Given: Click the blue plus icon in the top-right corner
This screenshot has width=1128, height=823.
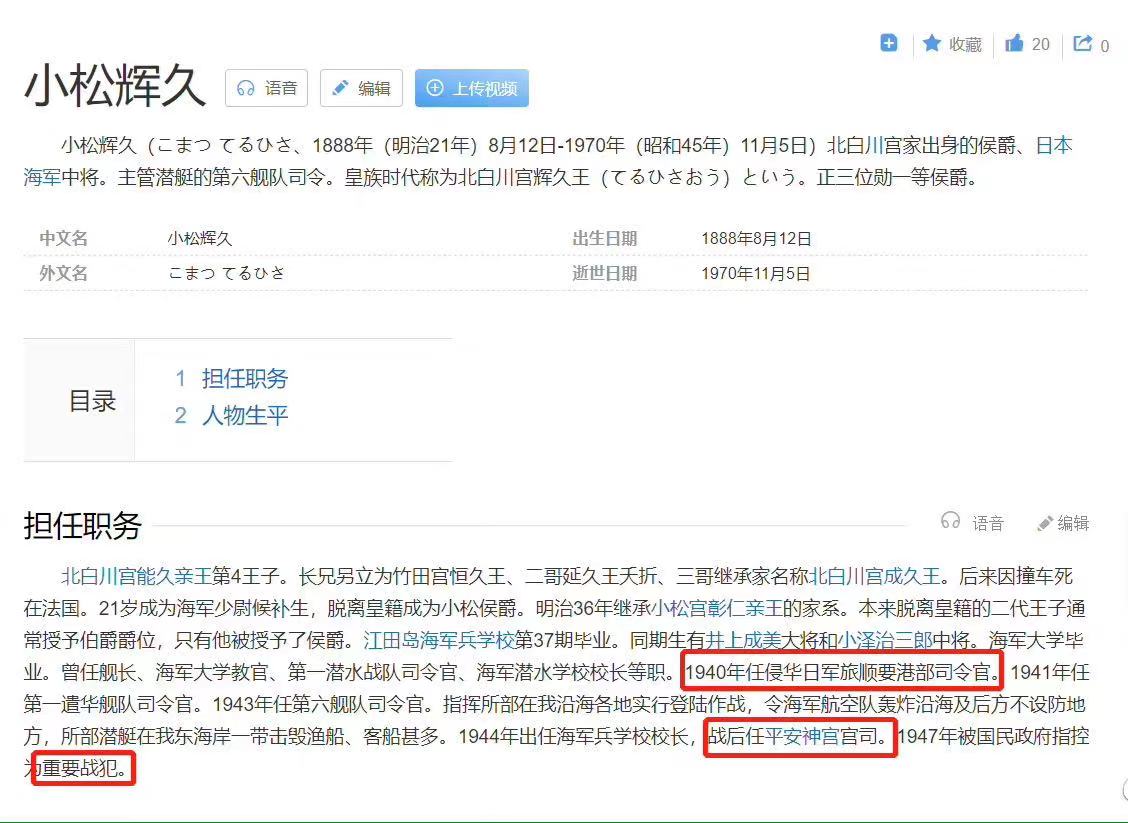Looking at the screenshot, I should point(888,43).
